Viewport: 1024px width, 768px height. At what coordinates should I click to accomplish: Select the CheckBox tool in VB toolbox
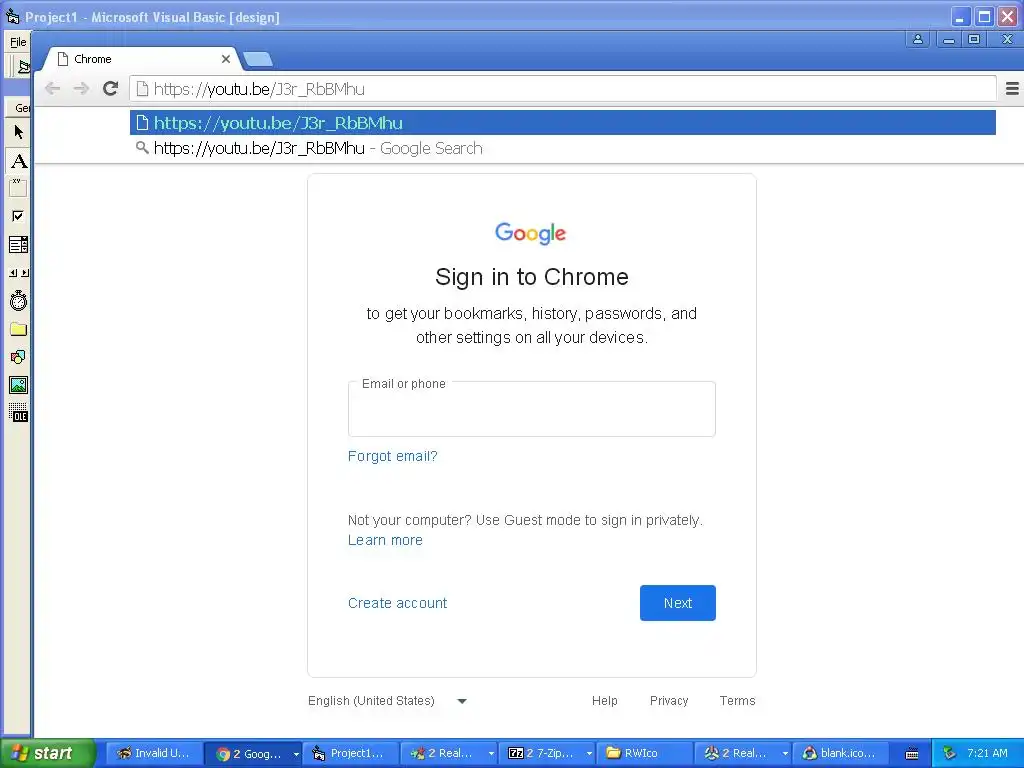click(x=18, y=216)
